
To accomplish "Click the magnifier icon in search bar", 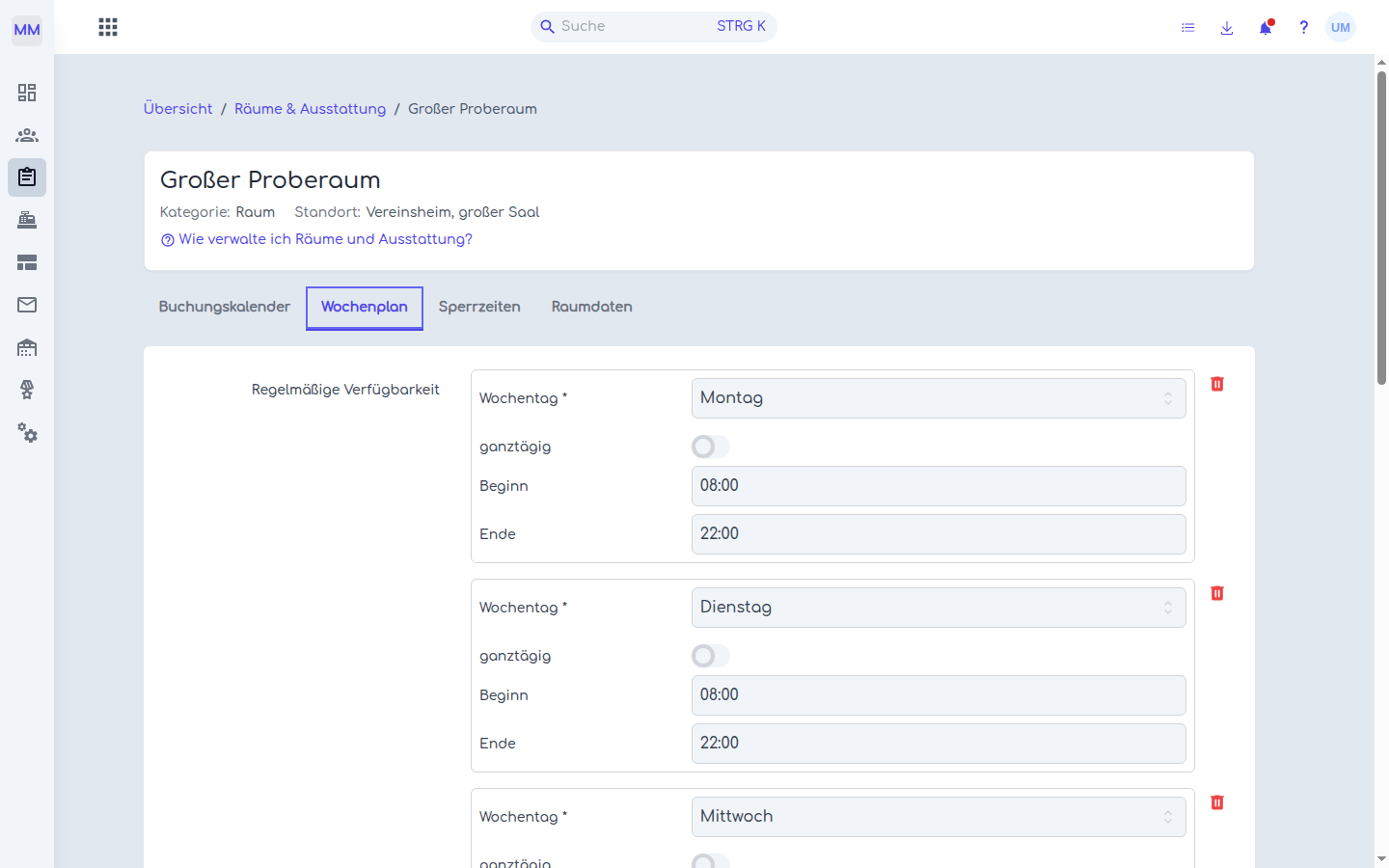I will coord(547,27).
